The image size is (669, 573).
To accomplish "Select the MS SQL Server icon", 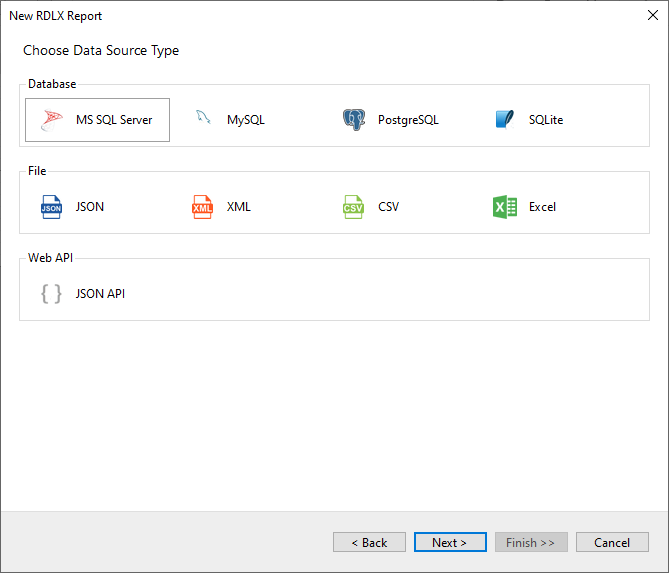I will coord(52,120).
